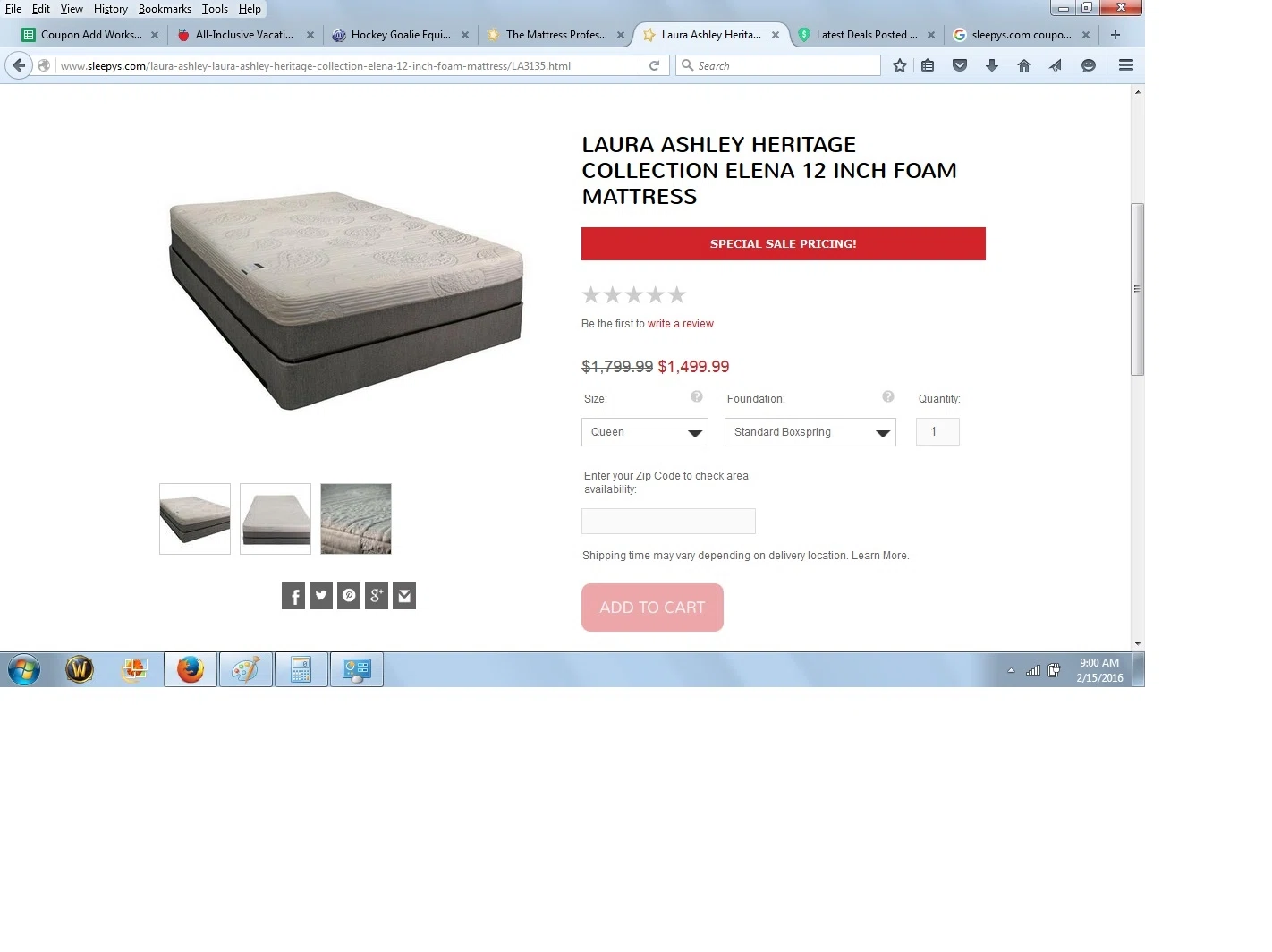Open Foundation dropdown showing Standard Boxspring
Image resolution: width=1272 pixels, height=952 pixels.
(810, 432)
